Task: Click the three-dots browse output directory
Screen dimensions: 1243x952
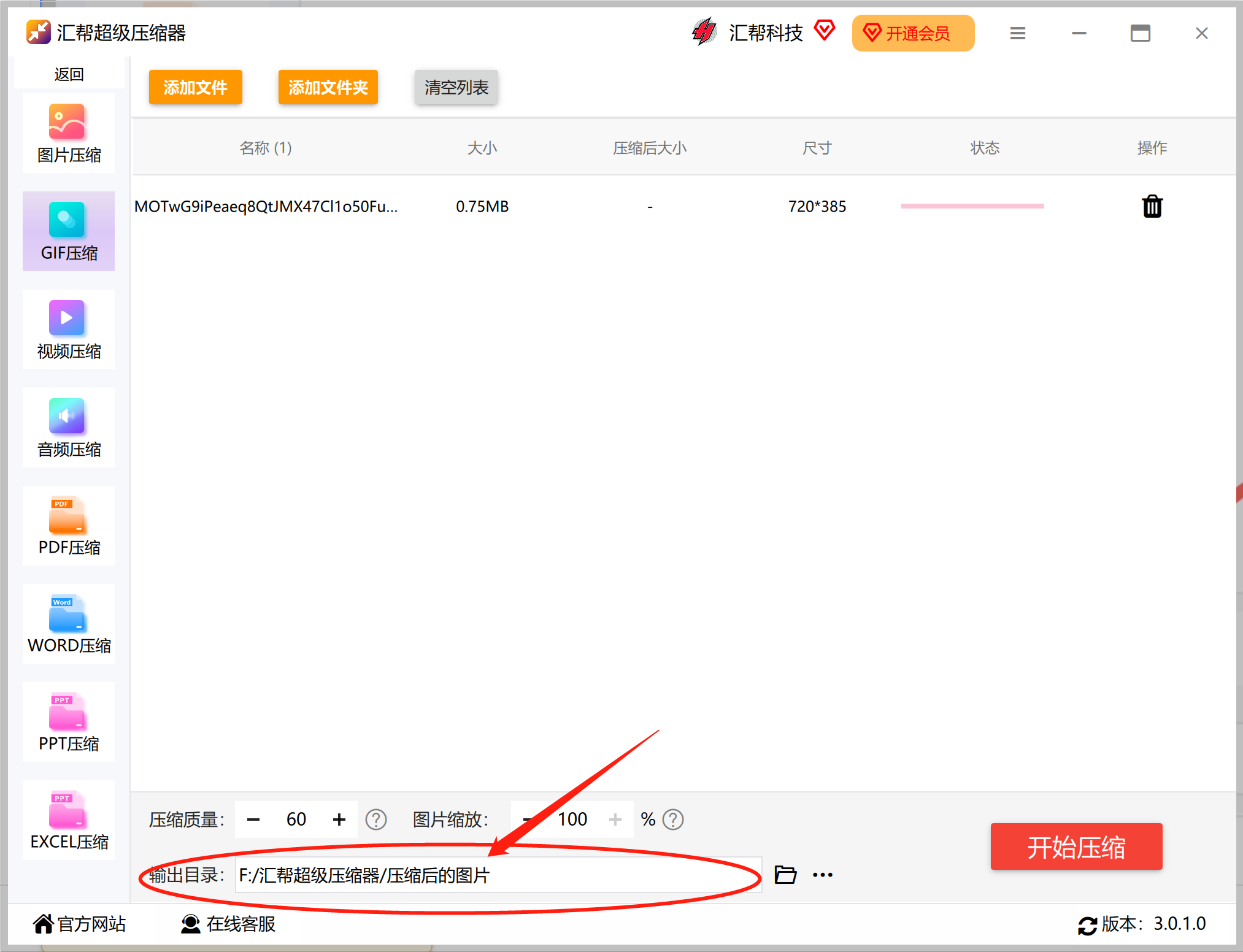Action: (823, 875)
